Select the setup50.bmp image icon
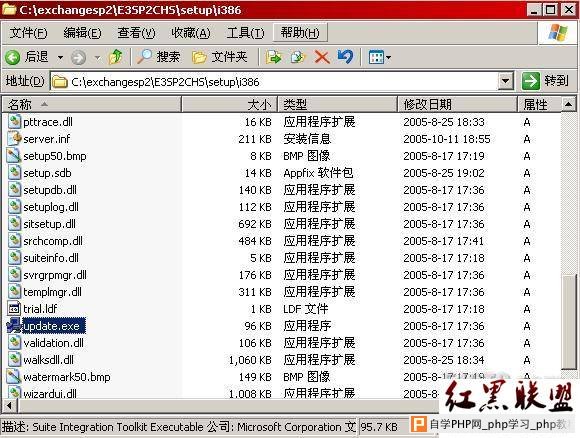The height and width of the screenshot is (438, 580). (14, 156)
